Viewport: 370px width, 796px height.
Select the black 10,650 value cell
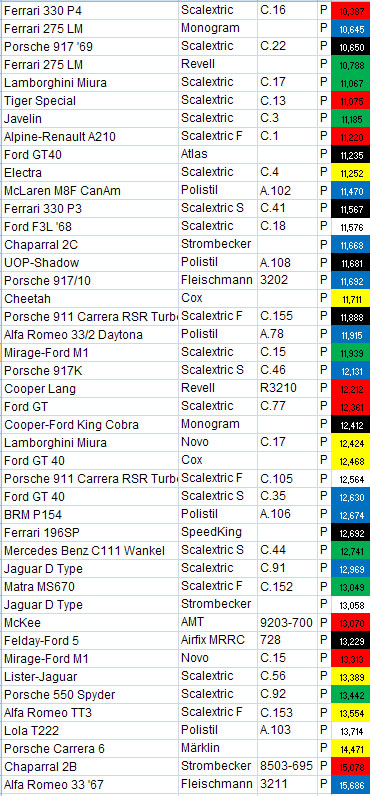(x=350, y=47)
